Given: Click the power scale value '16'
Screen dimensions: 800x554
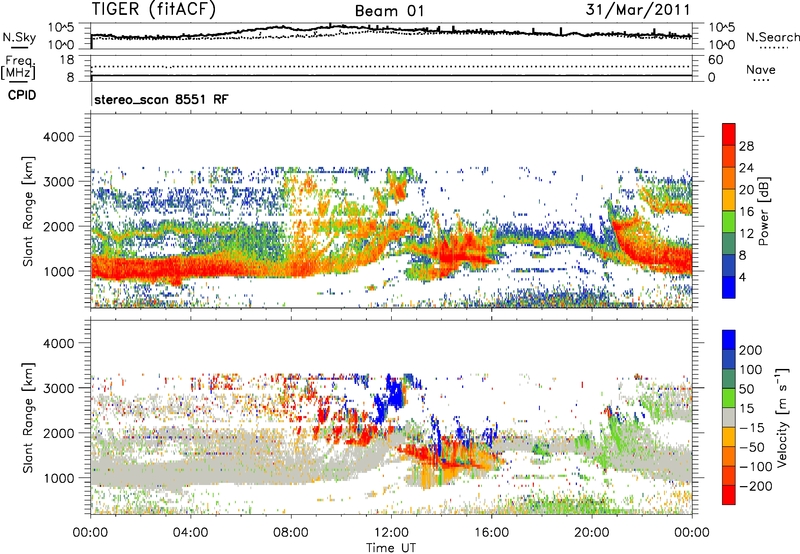Looking at the screenshot, I should (746, 211).
